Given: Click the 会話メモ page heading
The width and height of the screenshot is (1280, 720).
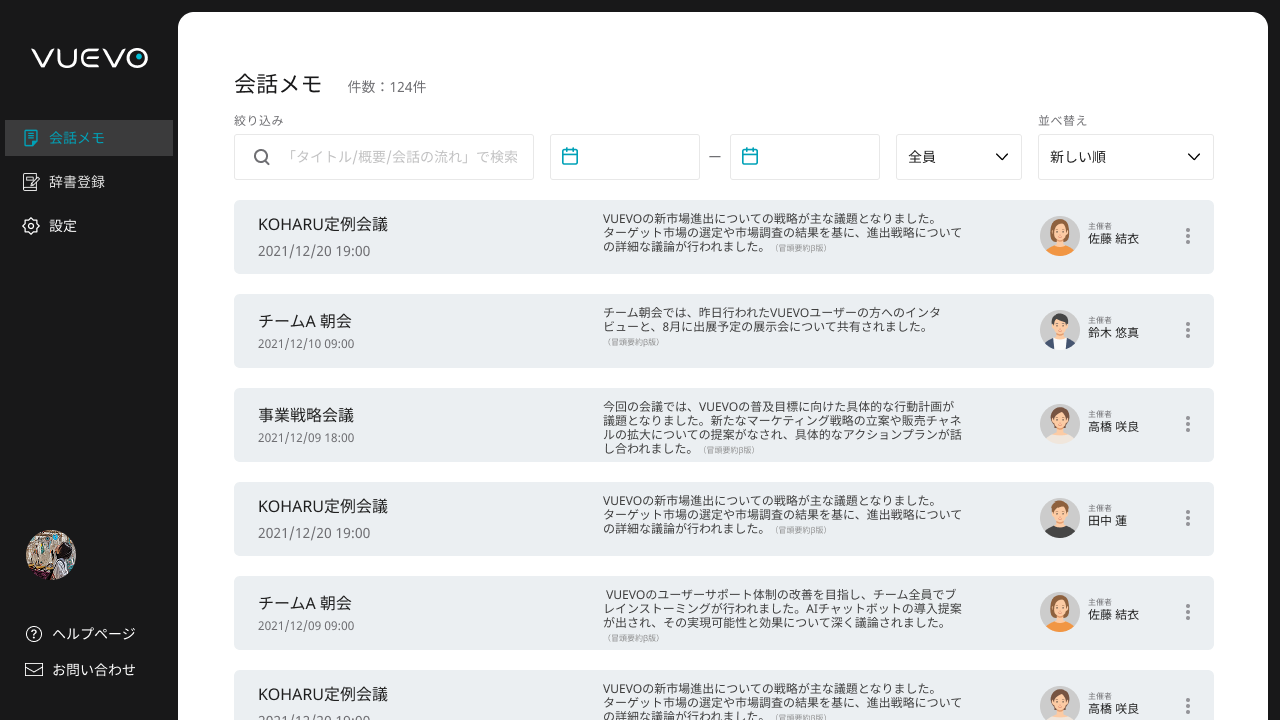Looking at the screenshot, I should tap(278, 84).
